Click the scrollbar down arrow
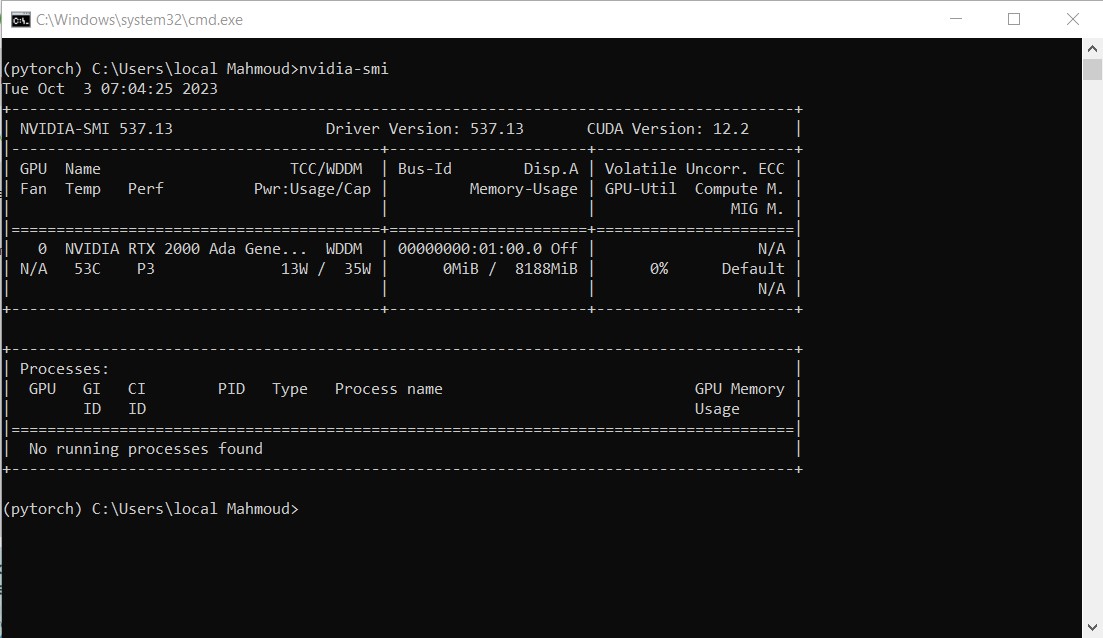The width and height of the screenshot is (1103, 638). click(1092, 628)
